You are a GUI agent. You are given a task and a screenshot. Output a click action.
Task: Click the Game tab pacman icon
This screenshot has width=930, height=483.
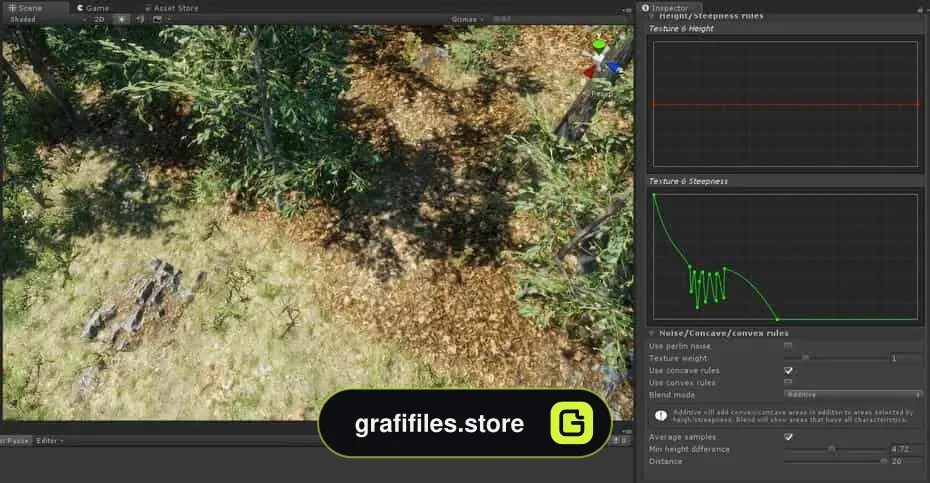click(x=80, y=8)
